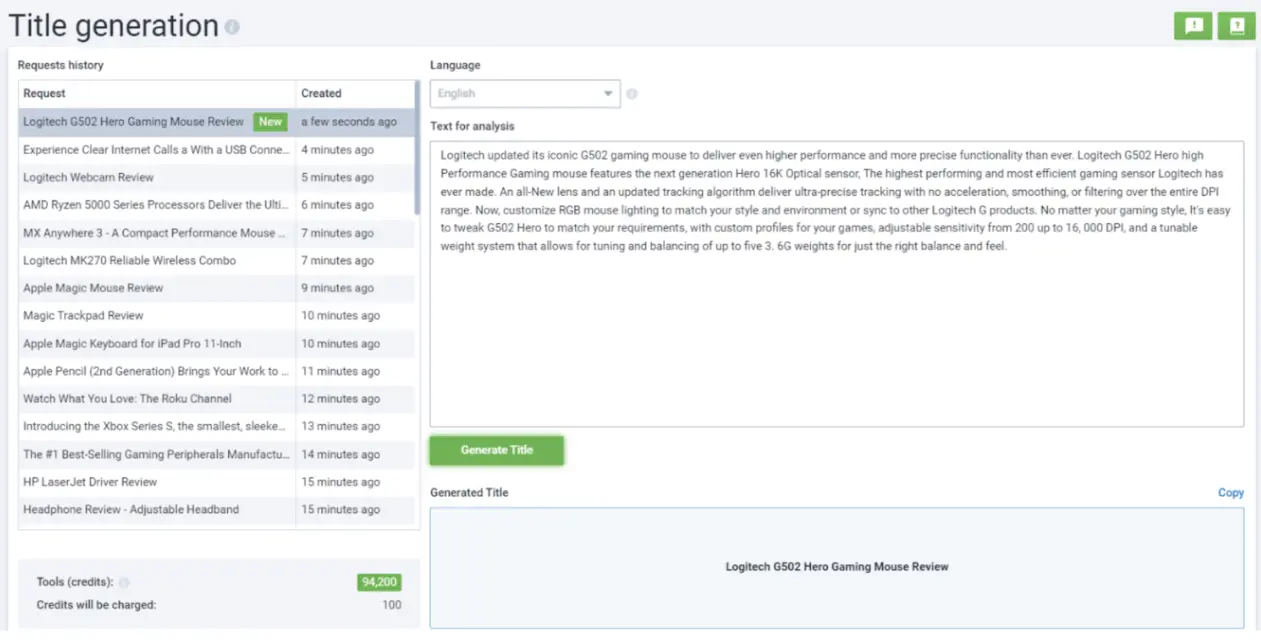Click the Title generation heading
The height and width of the screenshot is (640, 1261).
114,26
